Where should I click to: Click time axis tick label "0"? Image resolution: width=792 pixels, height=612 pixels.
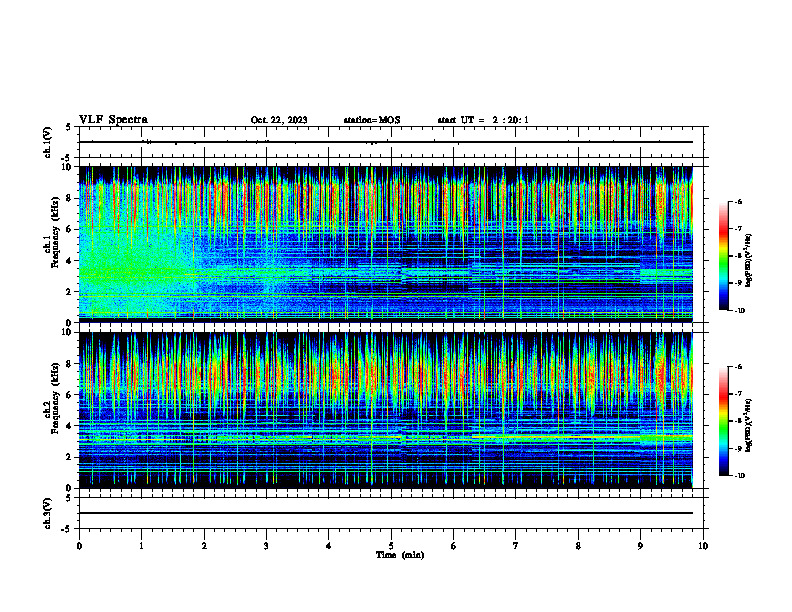coord(79,546)
